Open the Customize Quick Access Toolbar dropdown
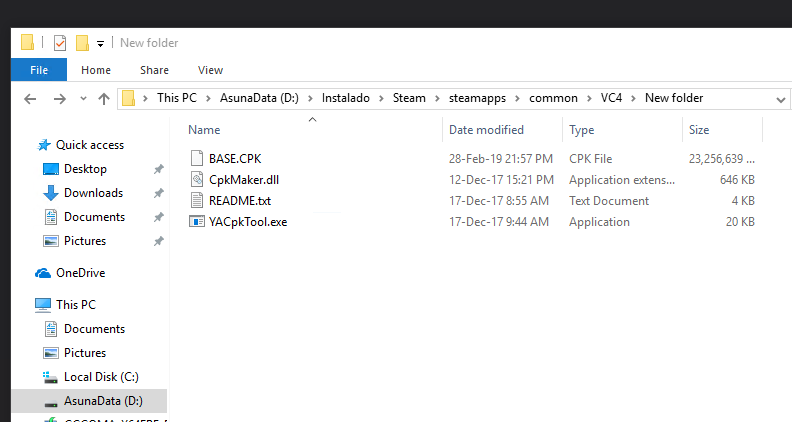 (x=101, y=43)
